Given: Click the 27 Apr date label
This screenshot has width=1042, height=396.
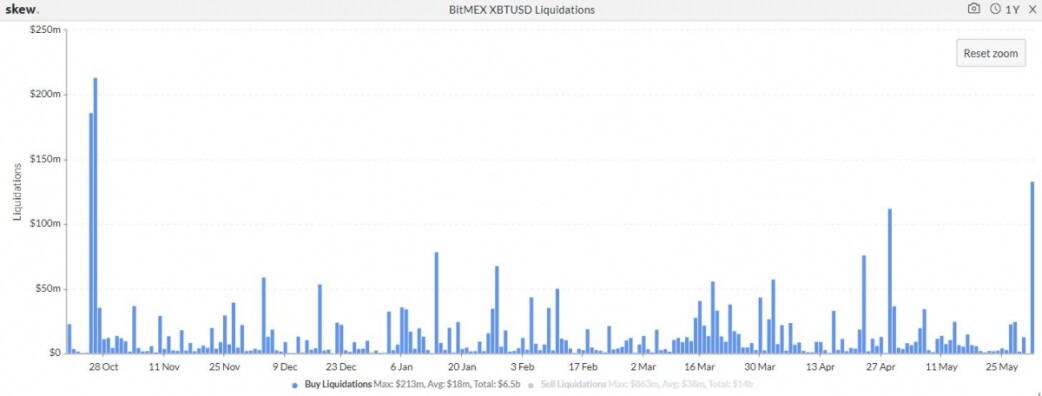Looking at the screenshot, I should [880, 367].
